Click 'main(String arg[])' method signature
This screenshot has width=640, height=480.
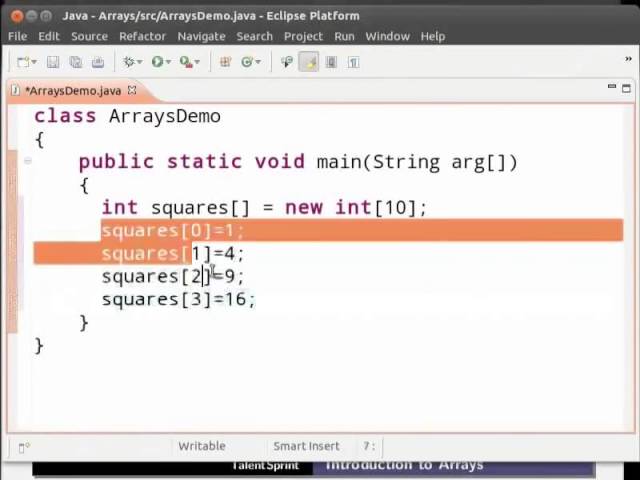(417, 162)
